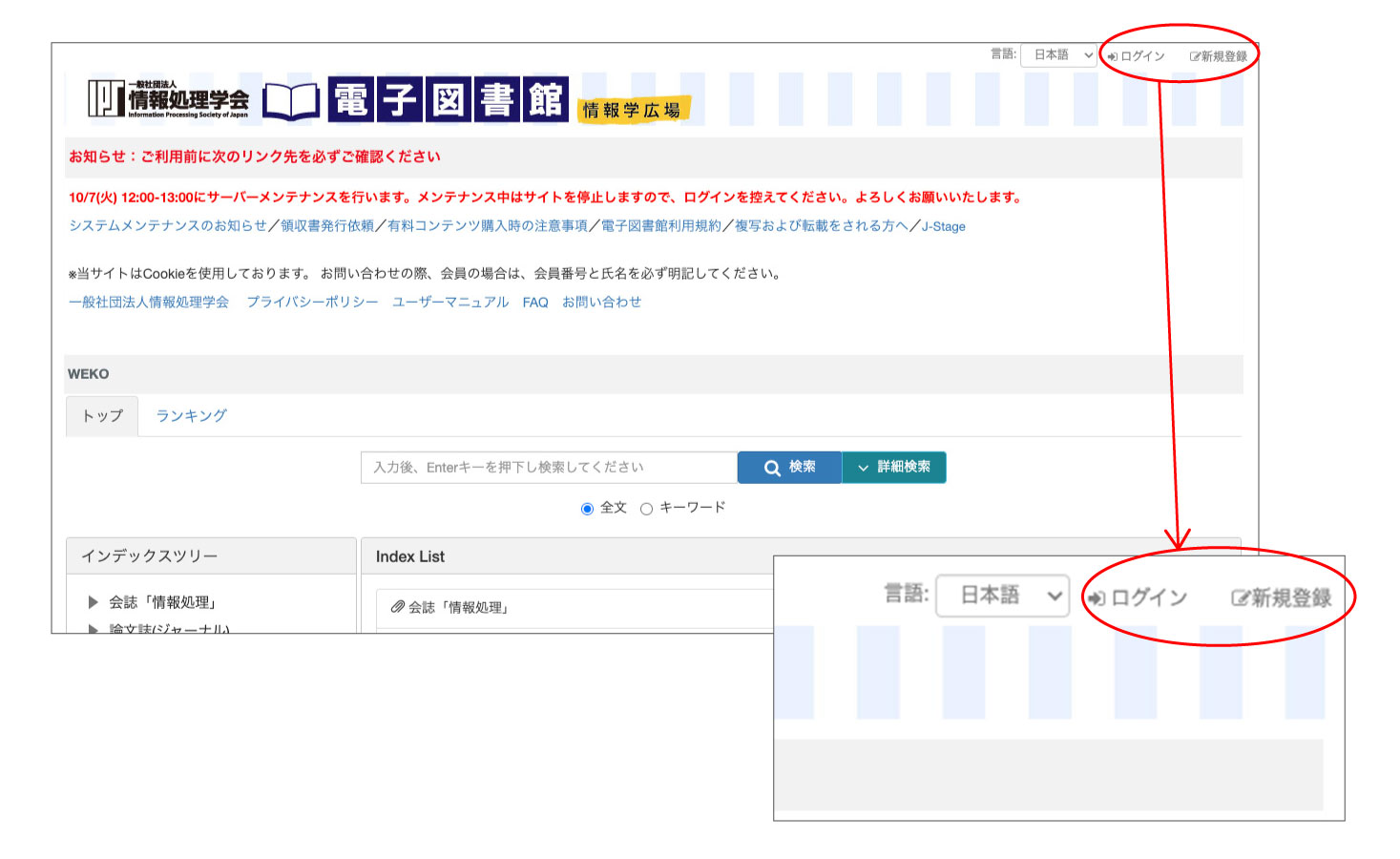The width and height of the screenshot is (1400, 859).
Task: Expand the 論文誌(ジャーナル) tree node arrow
Action: point(93,628)
